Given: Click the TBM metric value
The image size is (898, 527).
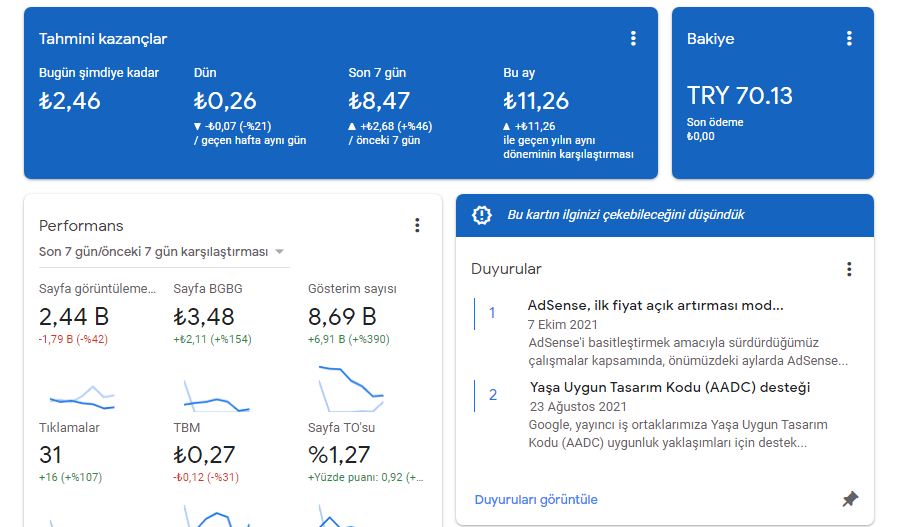Looking at the screenshot, I should click(204, 455).
